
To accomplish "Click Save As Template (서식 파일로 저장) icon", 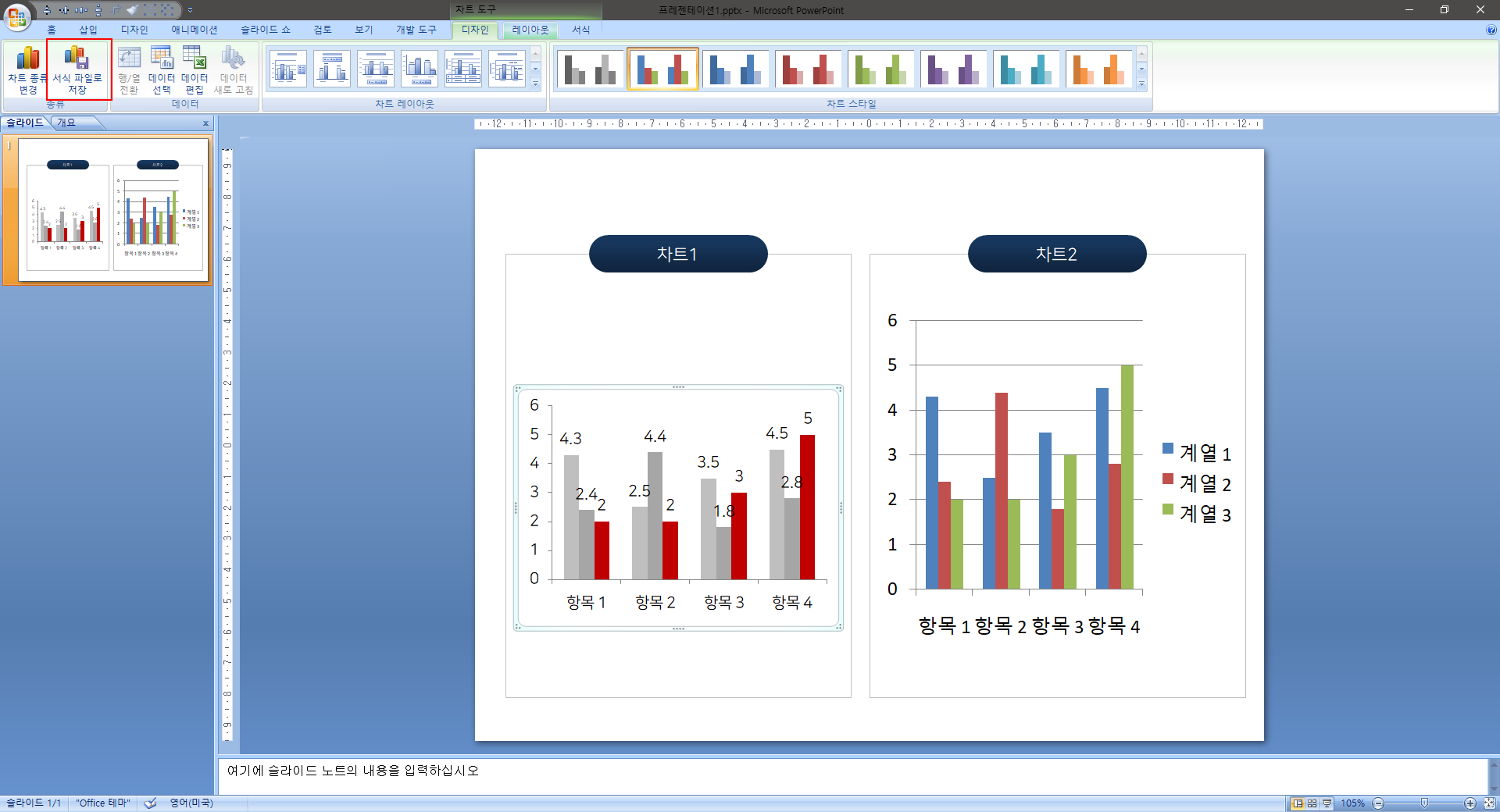I will tap(77, 69).
